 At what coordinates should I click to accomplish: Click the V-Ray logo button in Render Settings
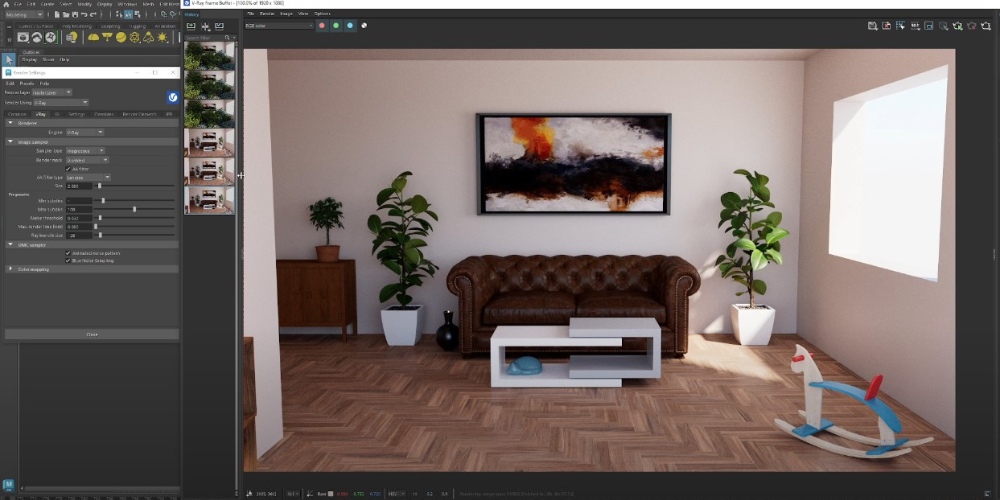pyautogui.click(x=172, y=97)
